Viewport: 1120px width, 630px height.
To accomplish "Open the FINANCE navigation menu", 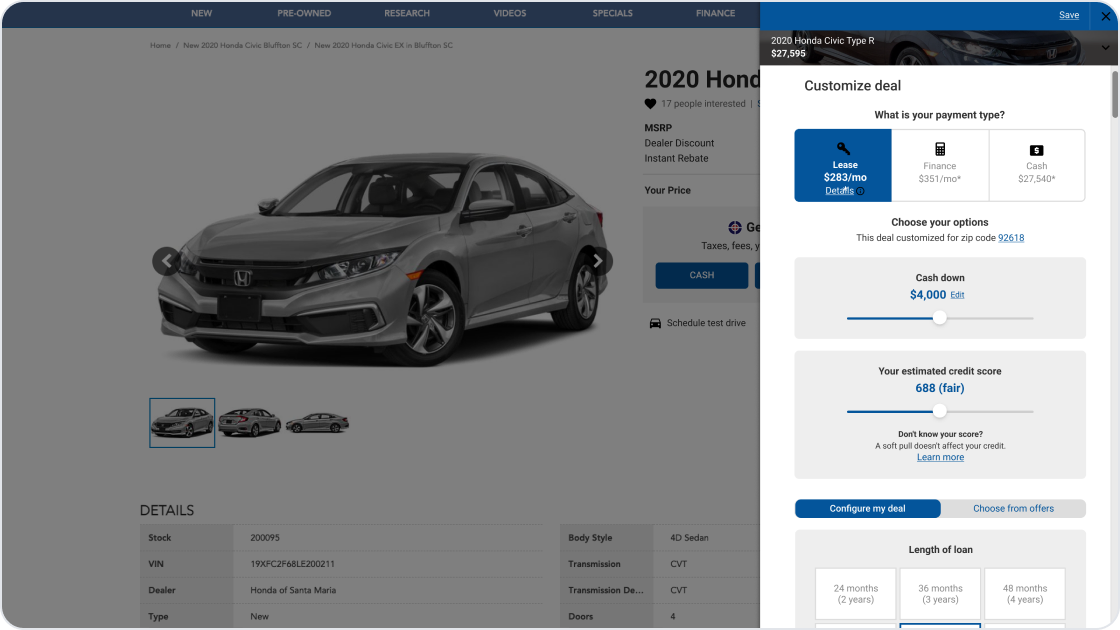I will pos(715,13).
